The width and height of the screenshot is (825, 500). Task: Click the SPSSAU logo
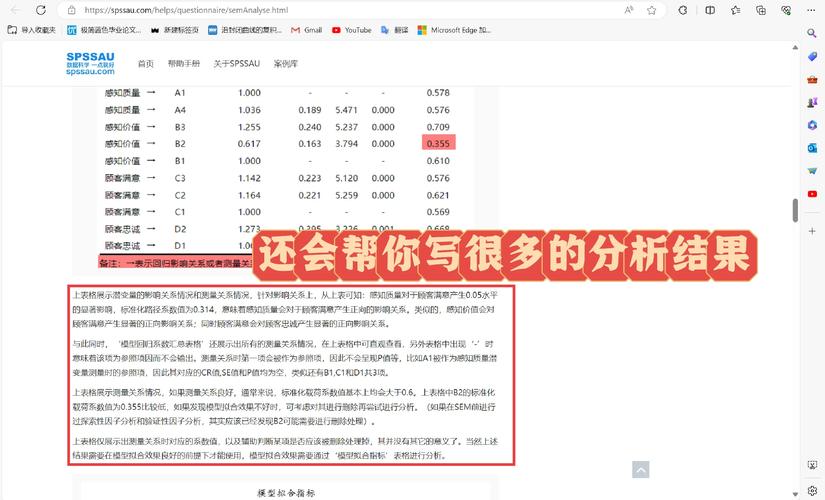pyautogui.click(x=90, y=64)
